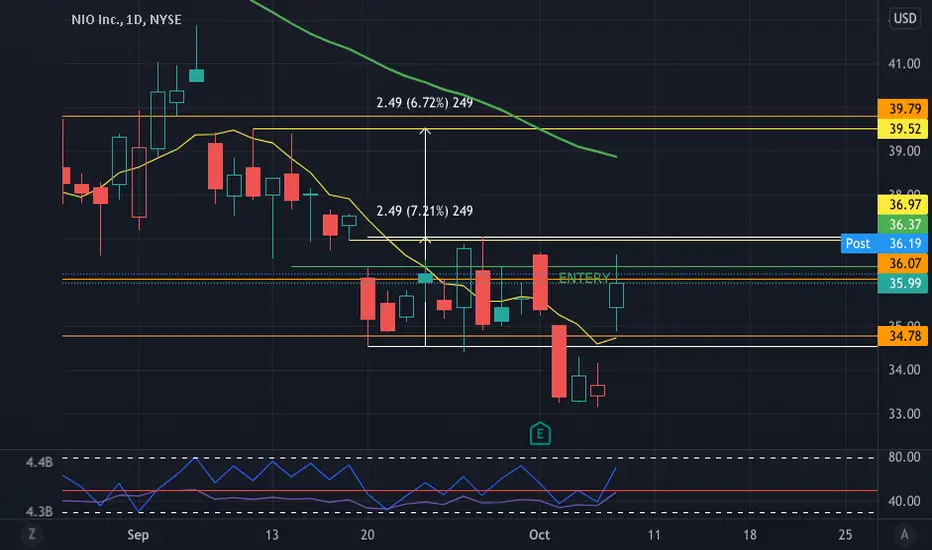This screenshot has height=550, width=932.
Task: Select the 36.97 yellow price label
Action: point(903,205)
